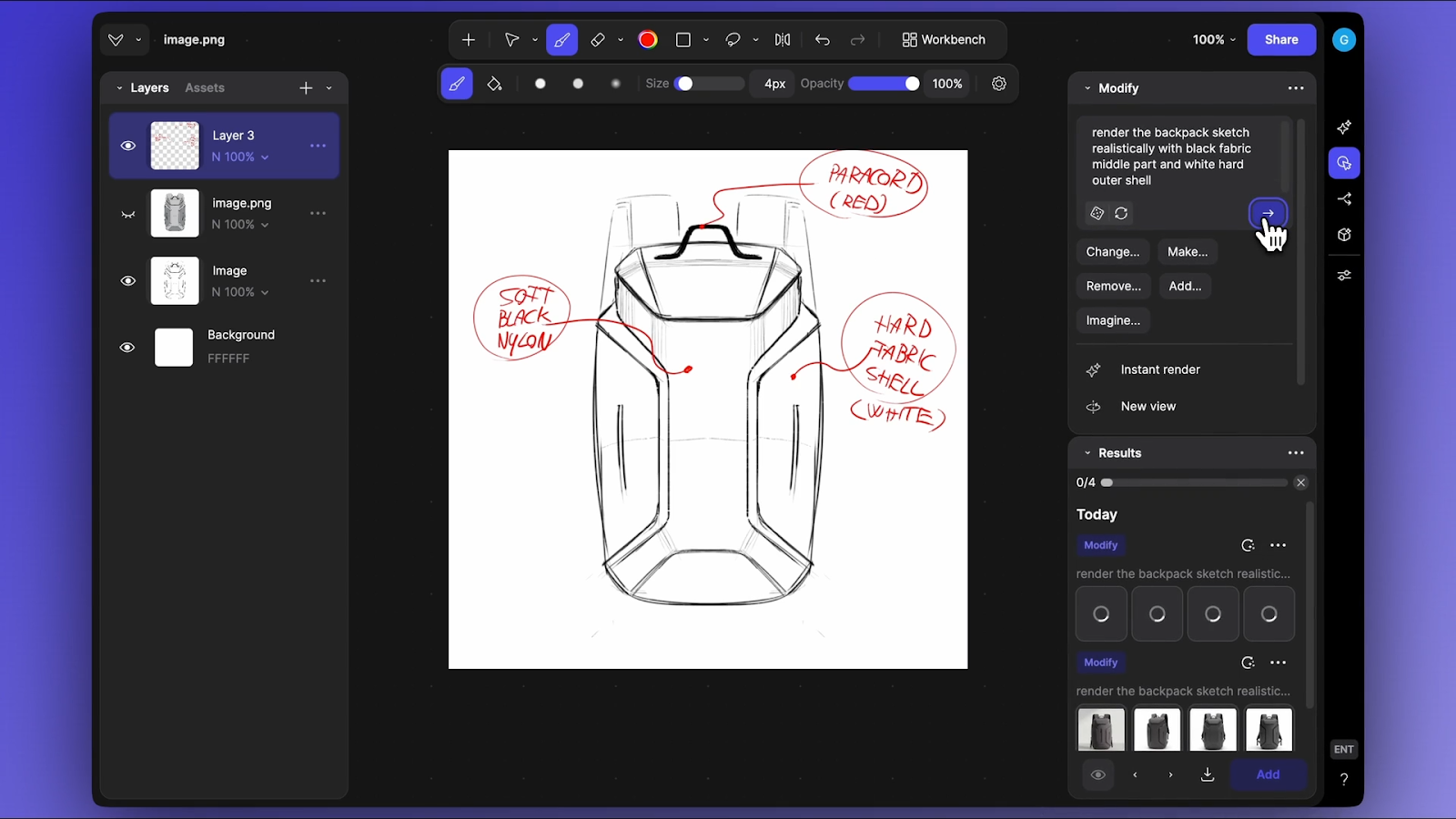Select the paint bucket fill tool

point(494,84)
